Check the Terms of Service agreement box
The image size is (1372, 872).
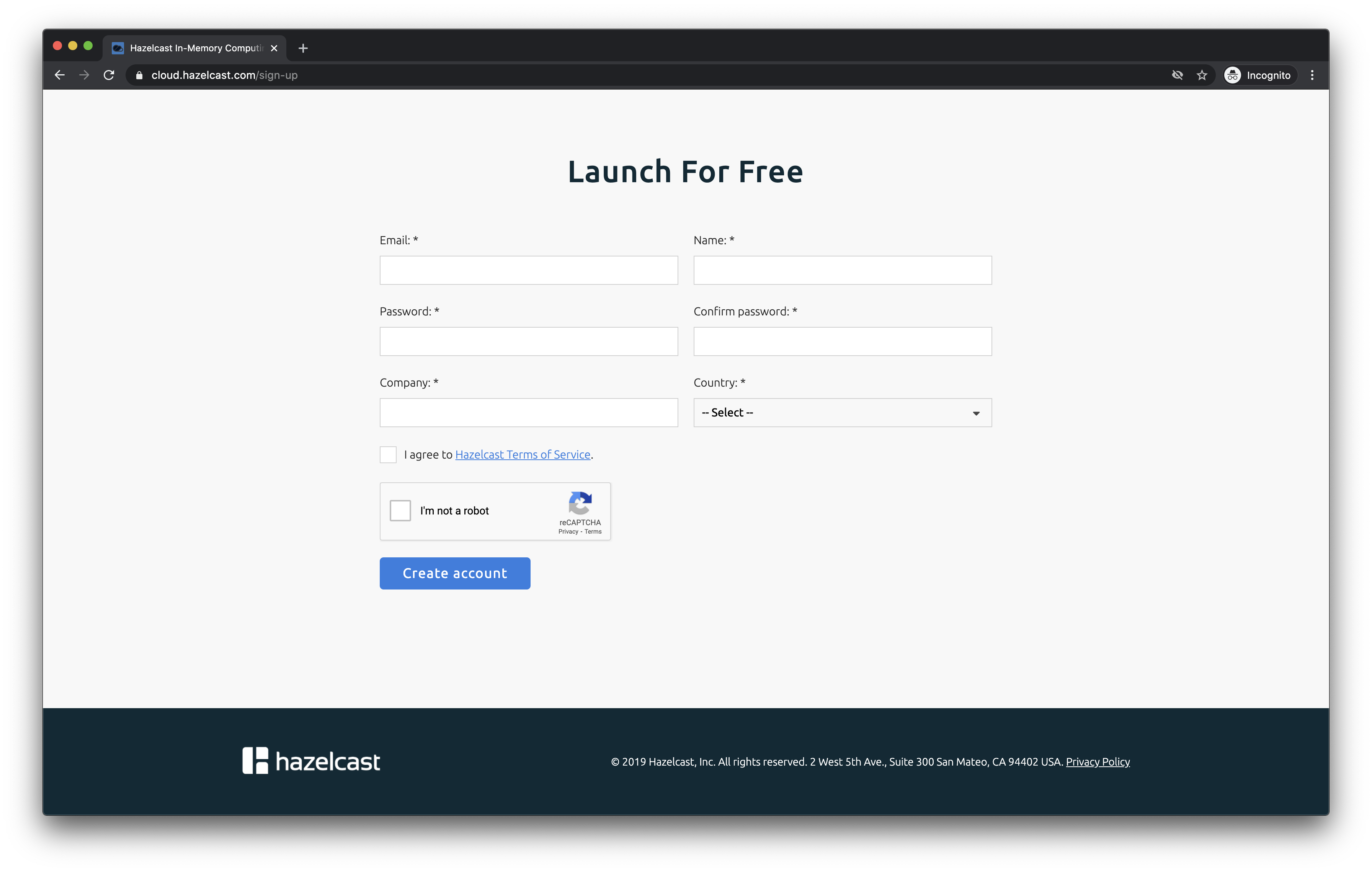pyautogui.click(x=388, y=454)
